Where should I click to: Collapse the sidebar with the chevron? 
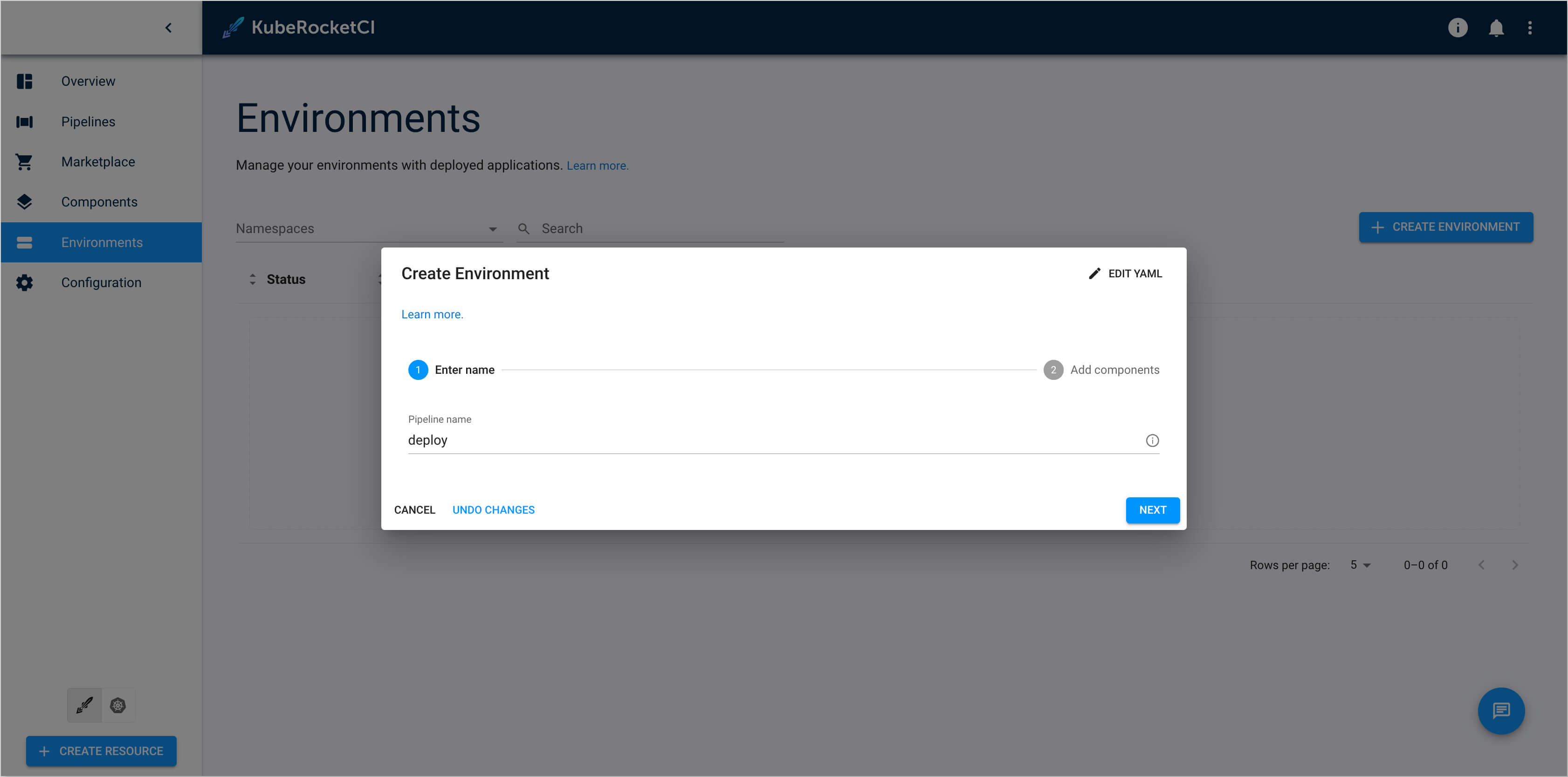point(169,28)
